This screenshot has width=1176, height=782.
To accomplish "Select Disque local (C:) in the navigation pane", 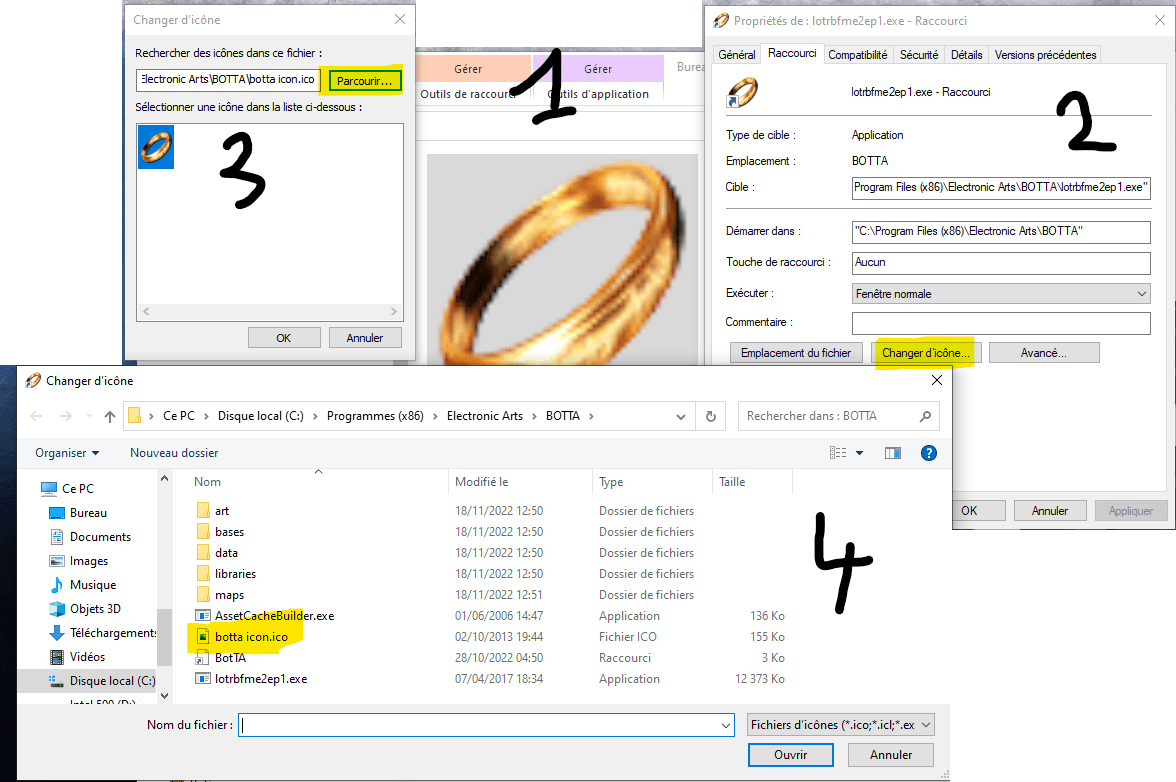I will 102,681.
